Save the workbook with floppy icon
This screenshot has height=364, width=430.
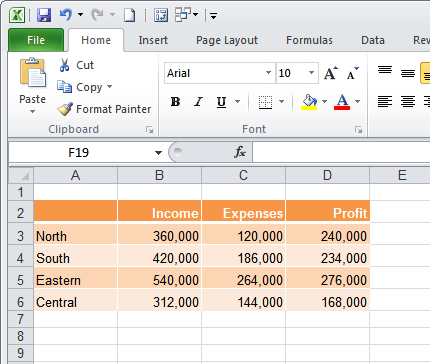click(44, 15)
